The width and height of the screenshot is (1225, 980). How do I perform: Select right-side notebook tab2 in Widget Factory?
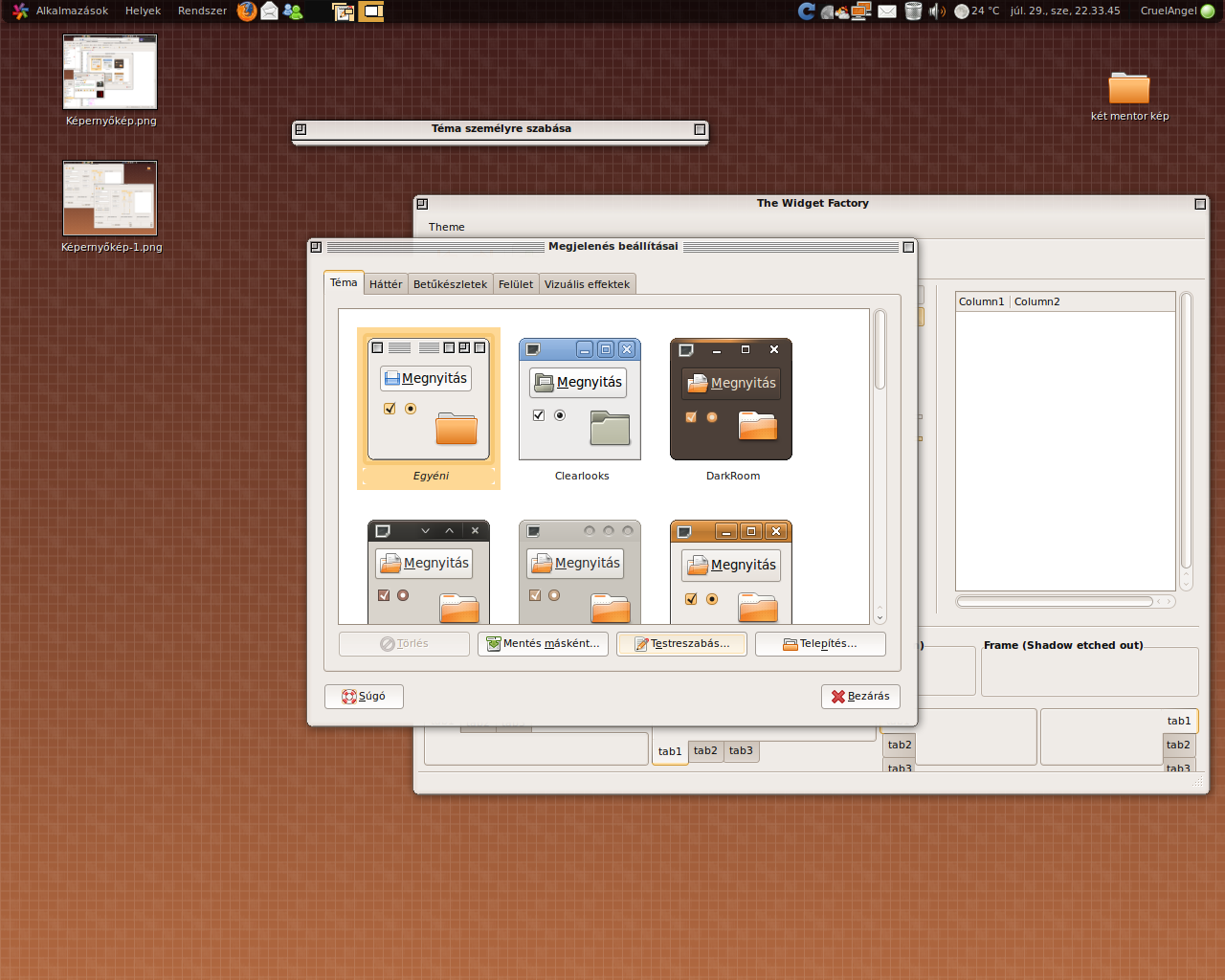point(1179,745)
